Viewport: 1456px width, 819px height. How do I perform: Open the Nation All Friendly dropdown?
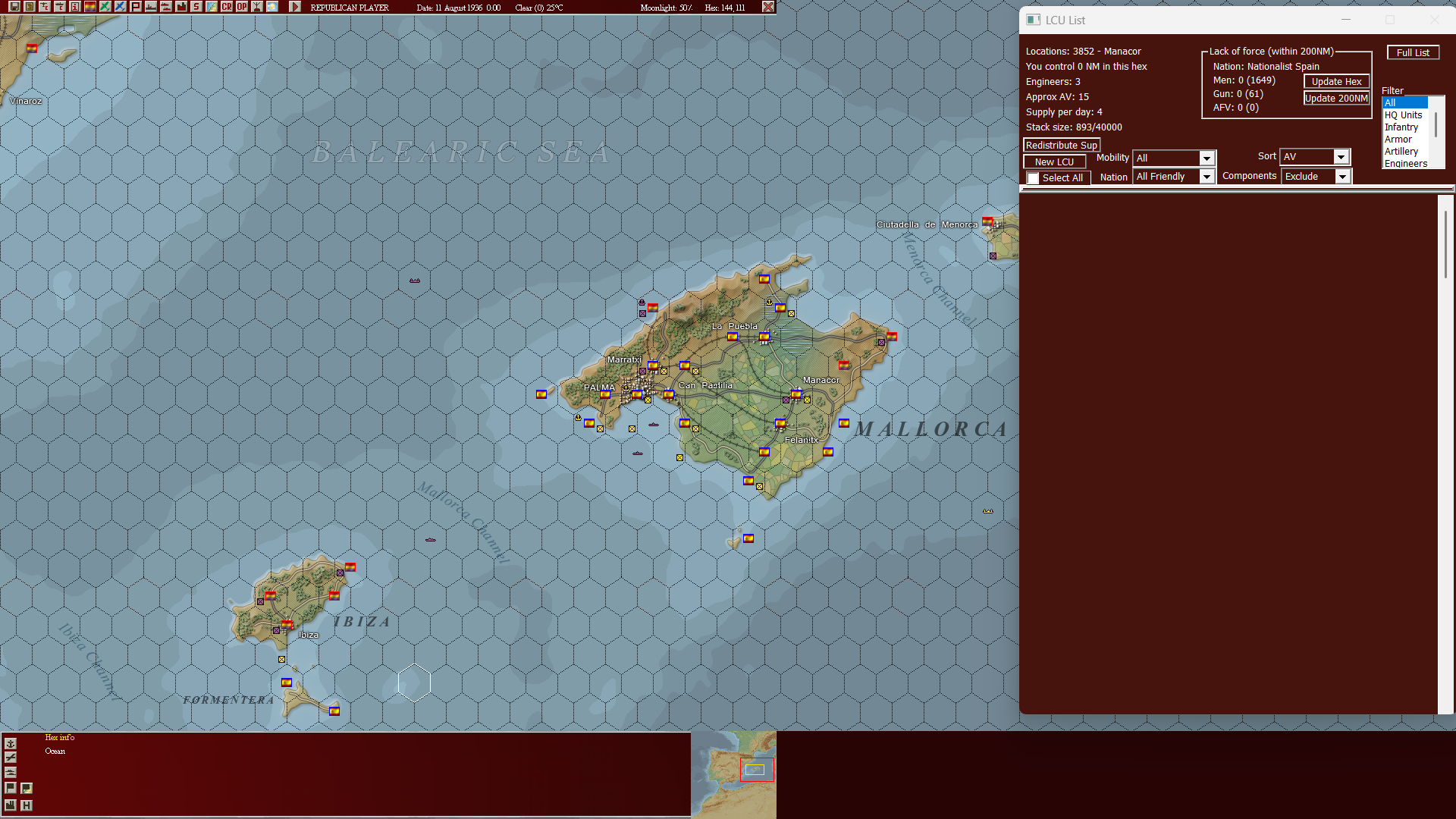[1207, 176]
